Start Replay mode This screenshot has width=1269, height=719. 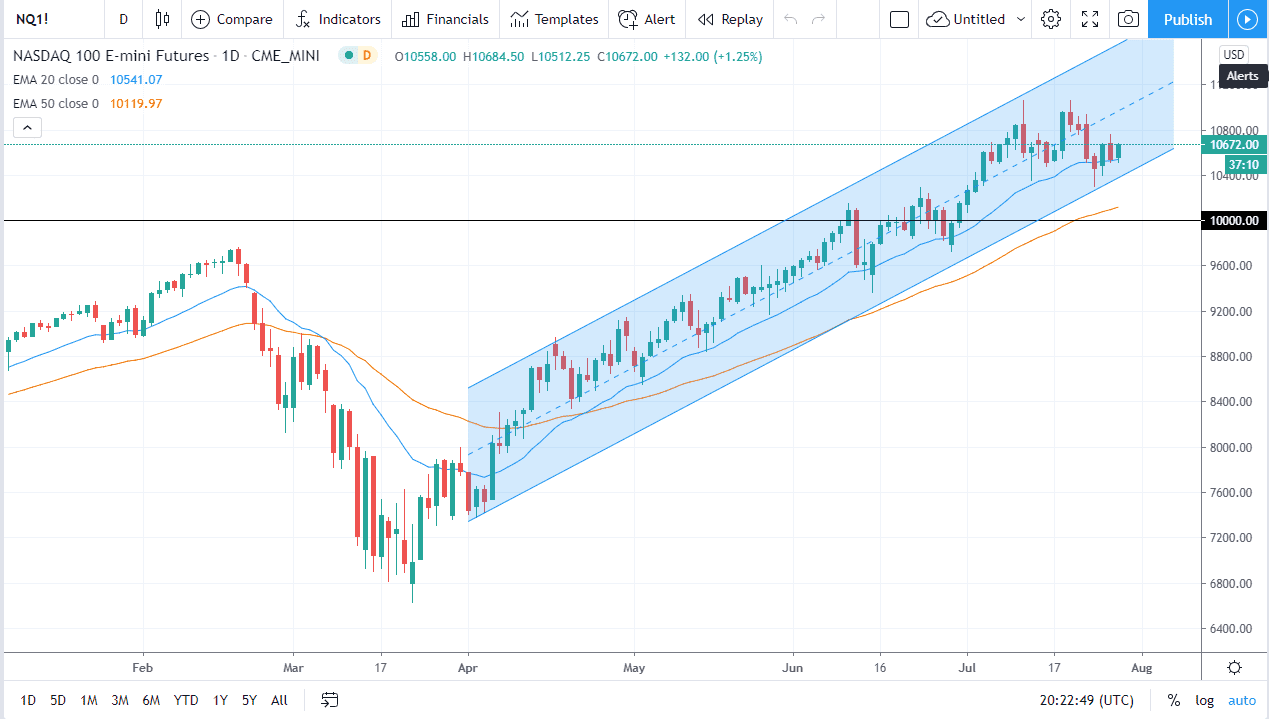[x=729, y=19]
